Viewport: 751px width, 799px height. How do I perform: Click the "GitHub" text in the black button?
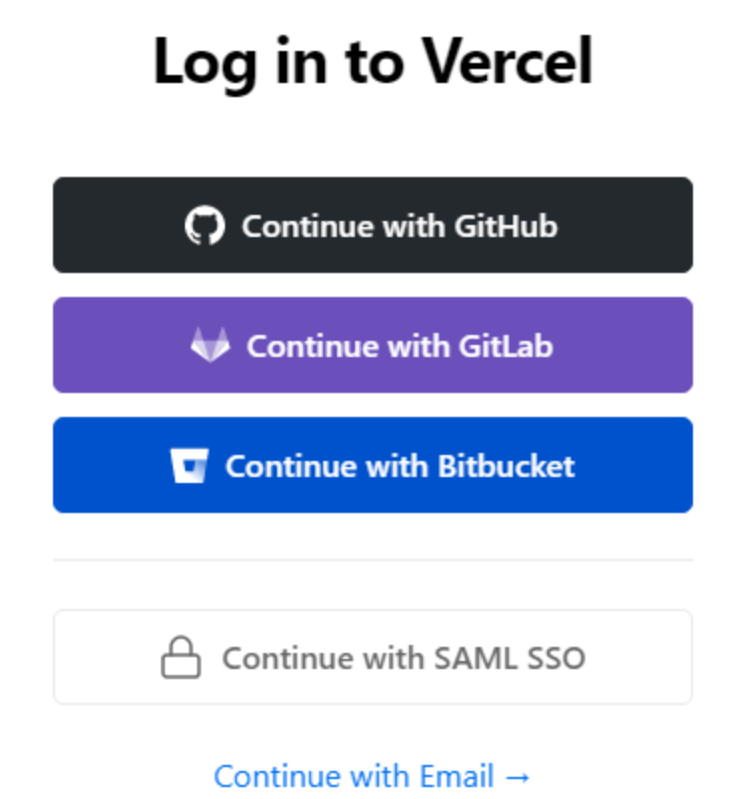pyautogui.click(x=505, y=226)
